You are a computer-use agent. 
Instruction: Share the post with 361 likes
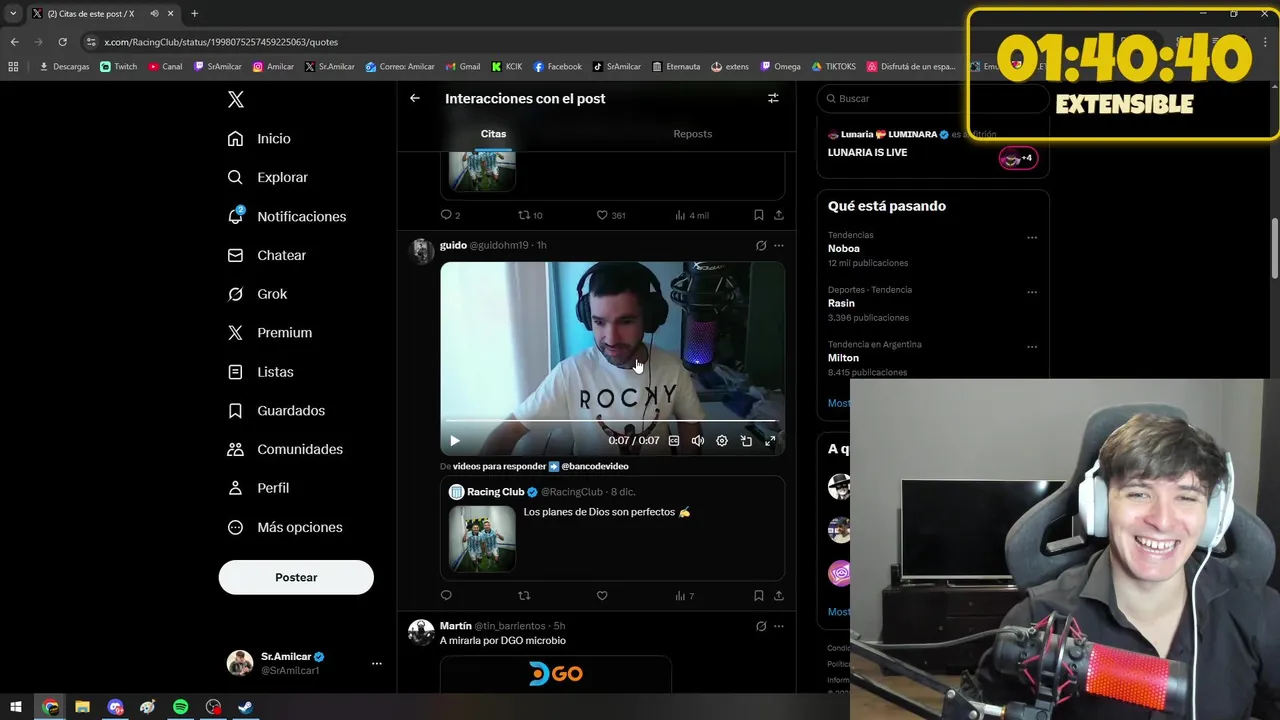pyautogui.click(x=779, y=215)
